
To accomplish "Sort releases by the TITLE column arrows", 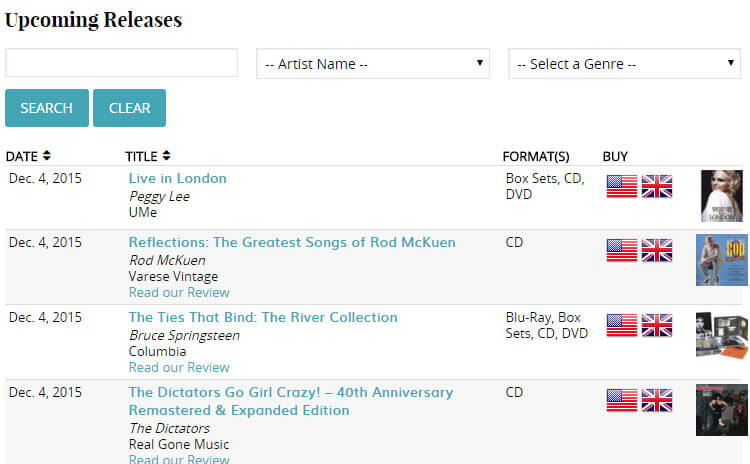I will click(x=166, y=155).
